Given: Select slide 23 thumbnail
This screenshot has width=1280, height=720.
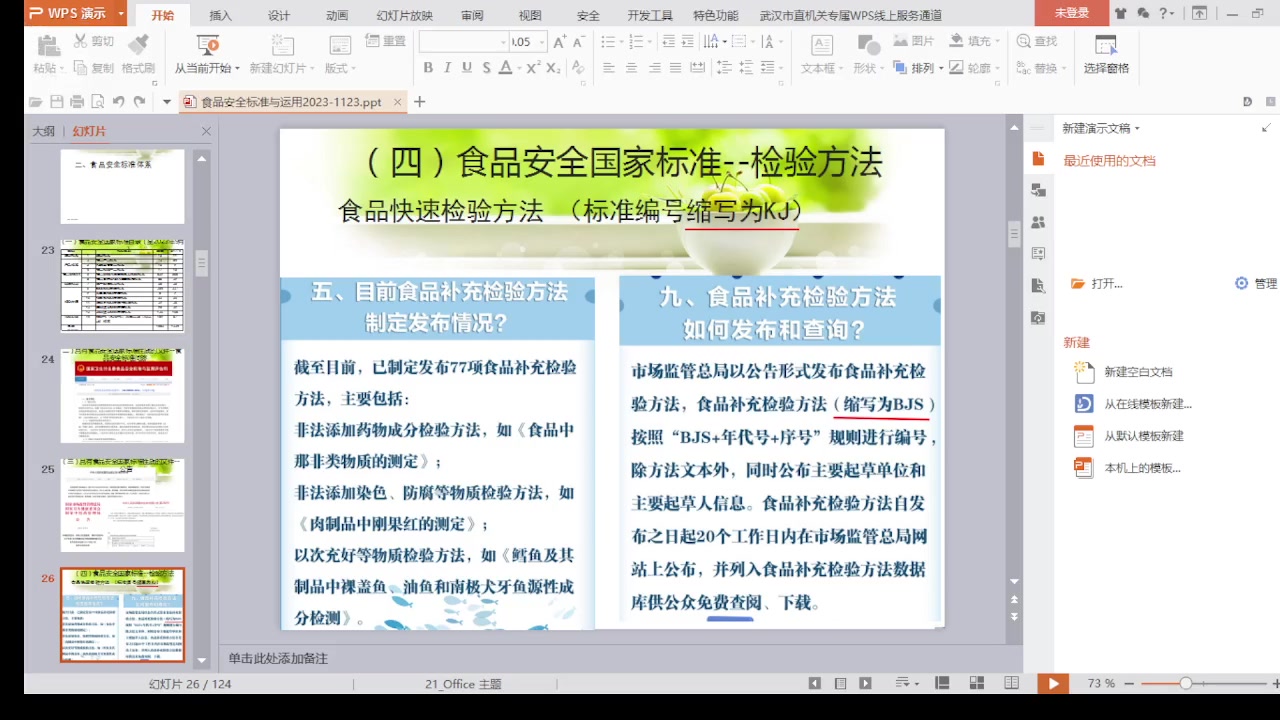Looking at the screenshot, I should pyautogui.click(x=122, y=285).
